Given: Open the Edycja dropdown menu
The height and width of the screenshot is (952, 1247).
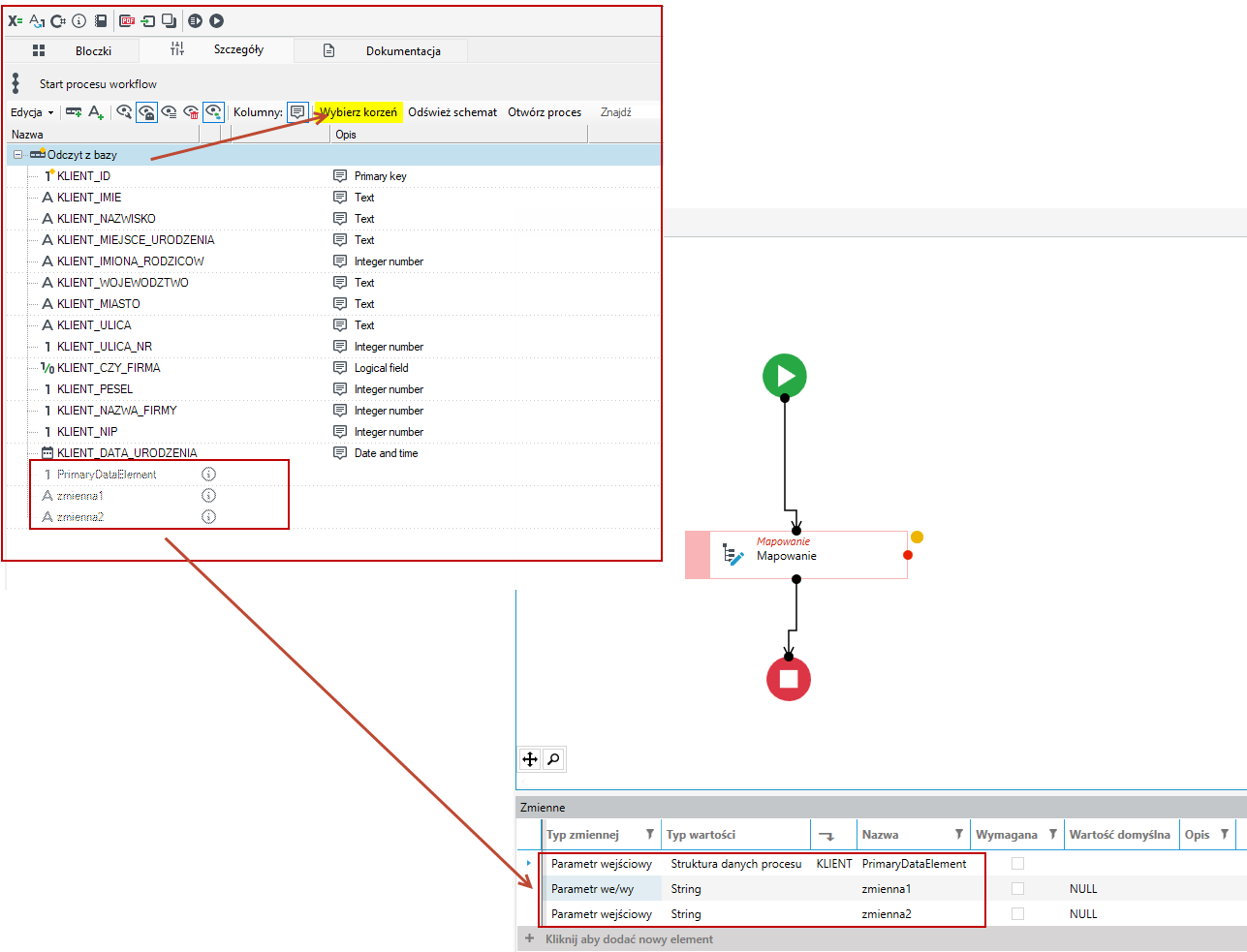Looking at the screenshot, I should click(32, 112).
